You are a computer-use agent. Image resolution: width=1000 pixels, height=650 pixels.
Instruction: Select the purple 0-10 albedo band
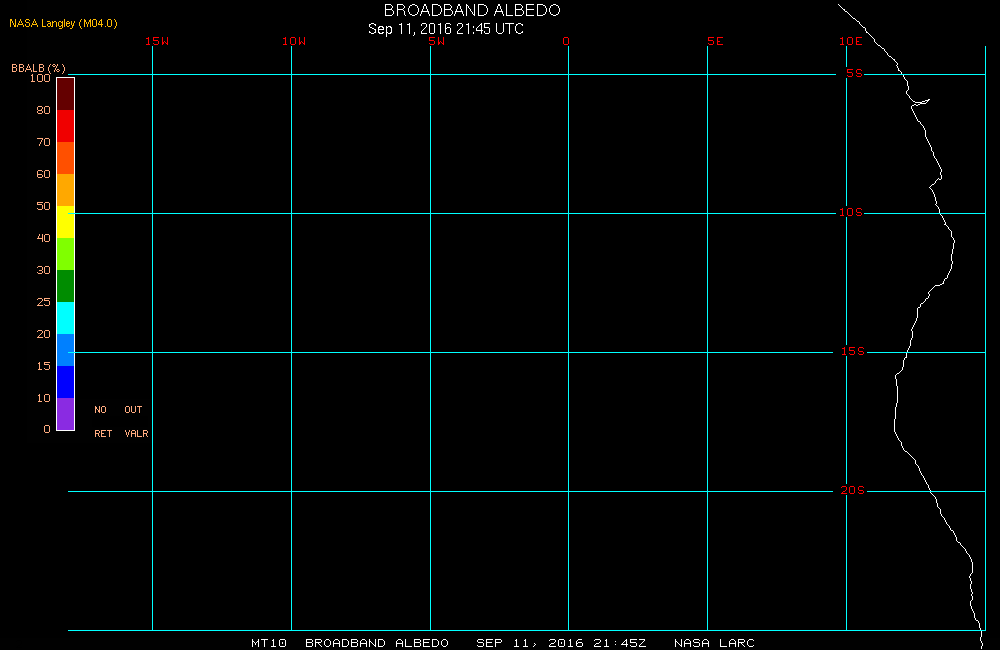point(66,414)
